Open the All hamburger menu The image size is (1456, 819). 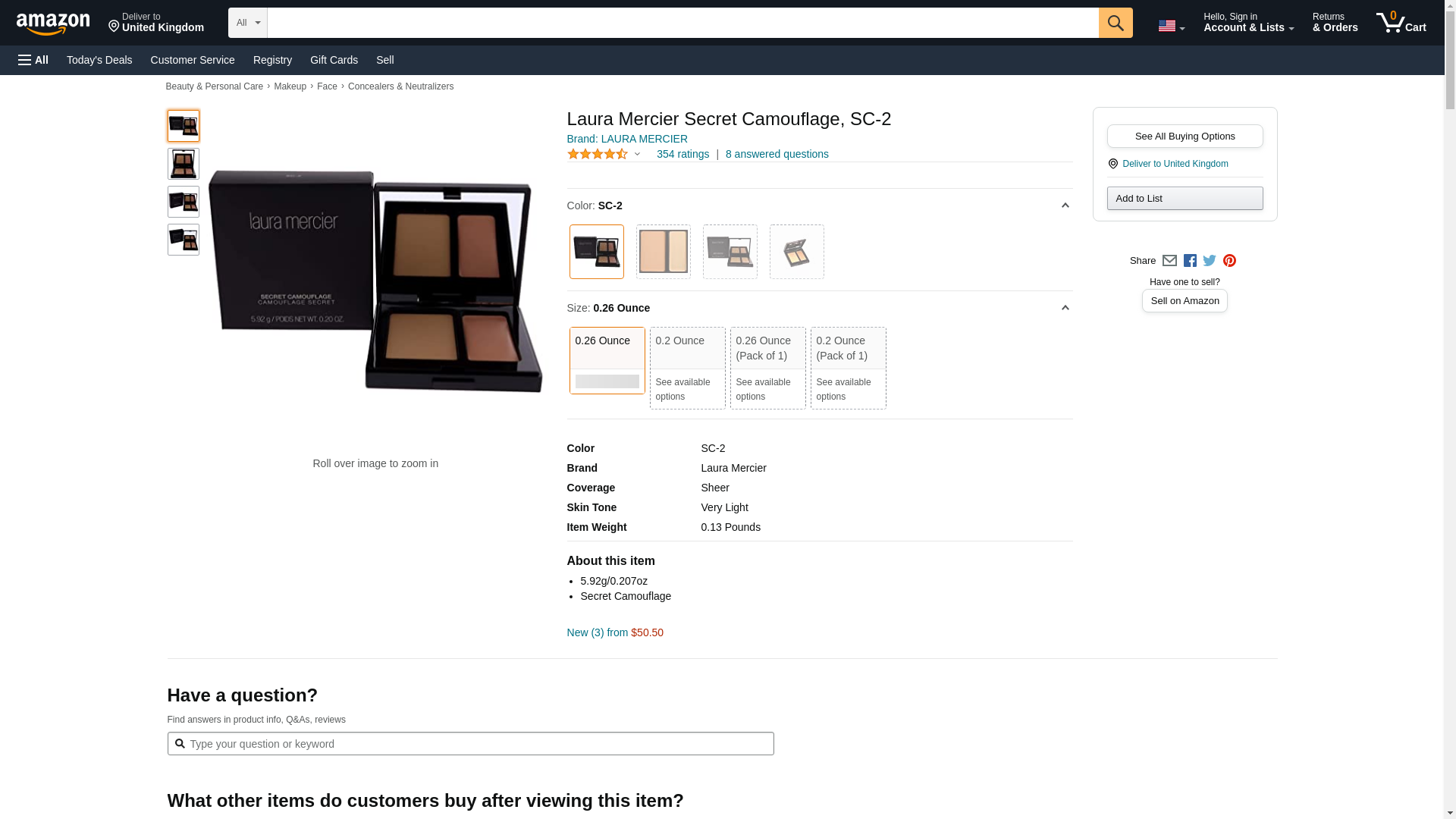pyautogui.click(x=33, y=60)
